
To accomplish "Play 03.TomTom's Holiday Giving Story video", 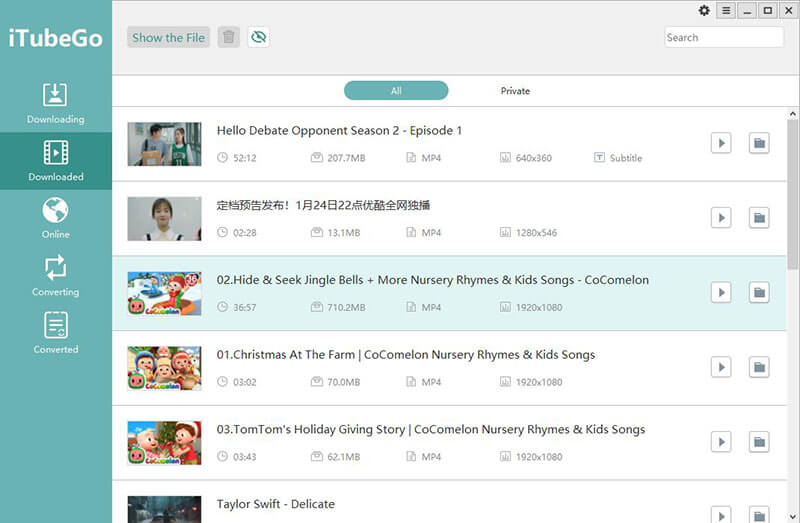I will [x=721, y=442].
